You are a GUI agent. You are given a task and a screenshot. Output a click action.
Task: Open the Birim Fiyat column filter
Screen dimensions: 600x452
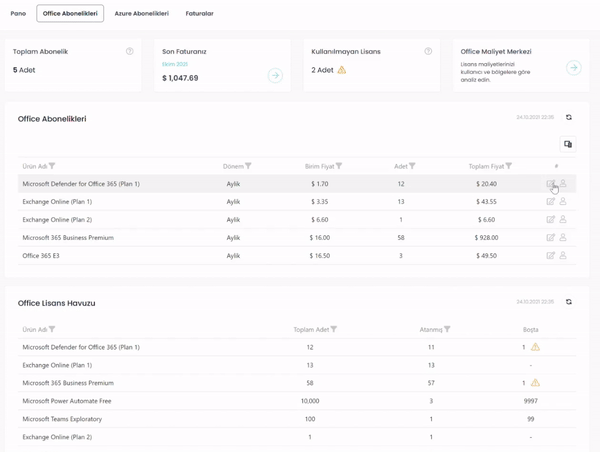339,166
